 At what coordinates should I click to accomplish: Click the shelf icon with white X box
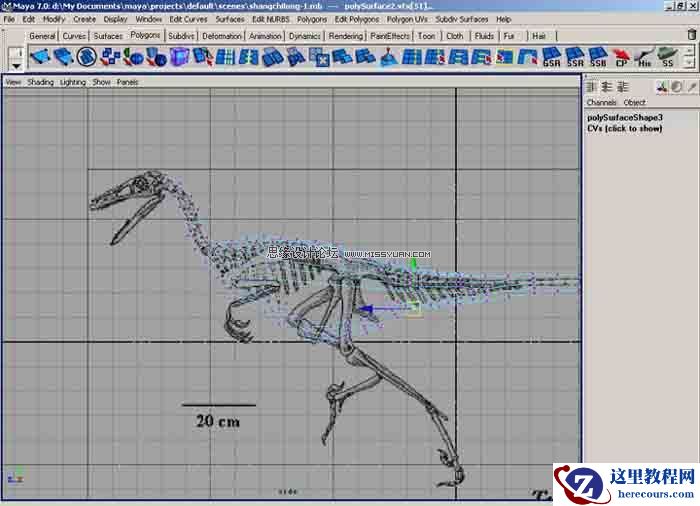(x=319, y=58)
